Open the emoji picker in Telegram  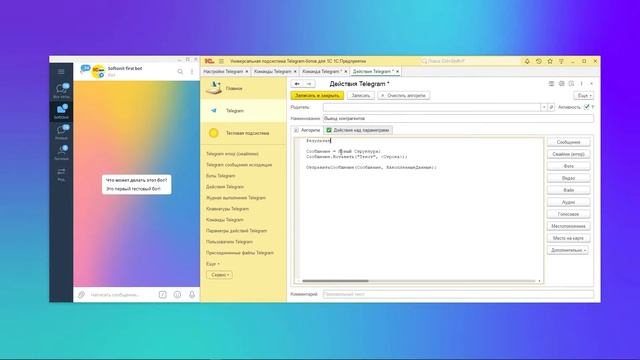tap(177, 294)
